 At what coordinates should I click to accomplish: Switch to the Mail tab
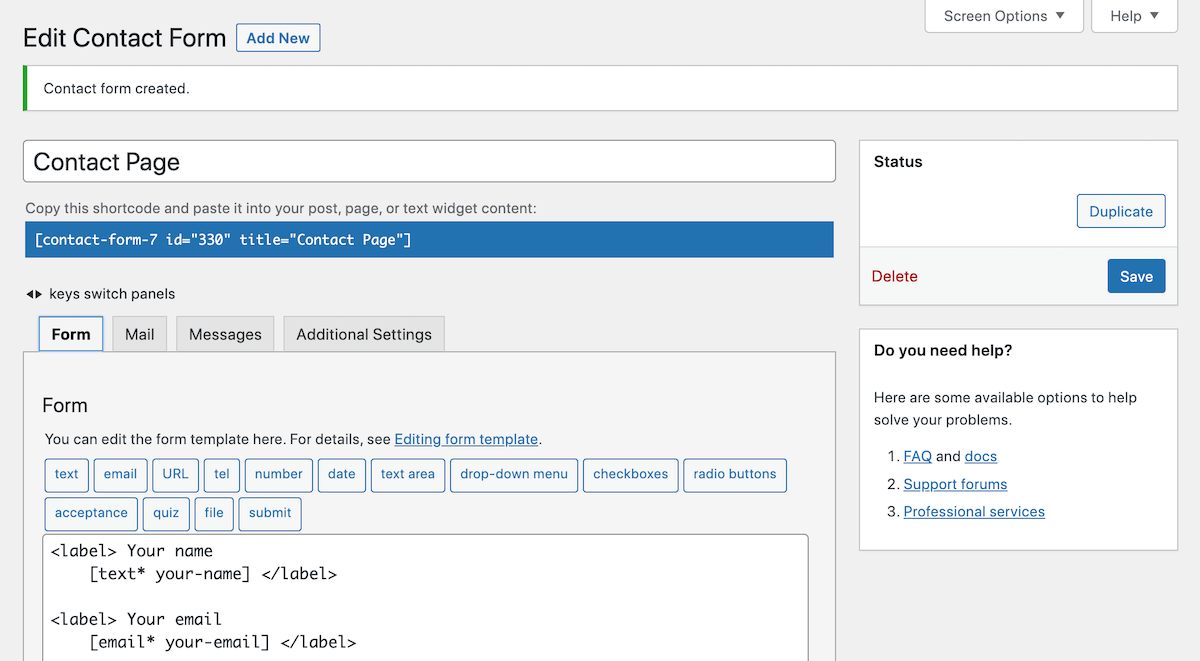[140, 334]
